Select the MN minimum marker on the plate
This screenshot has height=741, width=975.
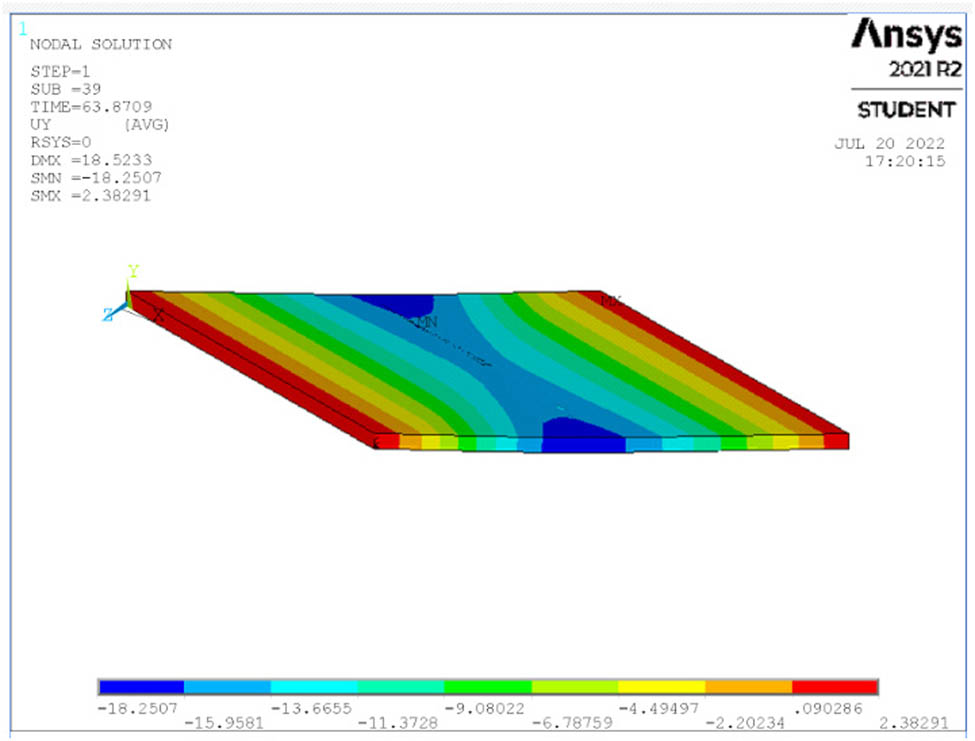[x=426, y=322]
